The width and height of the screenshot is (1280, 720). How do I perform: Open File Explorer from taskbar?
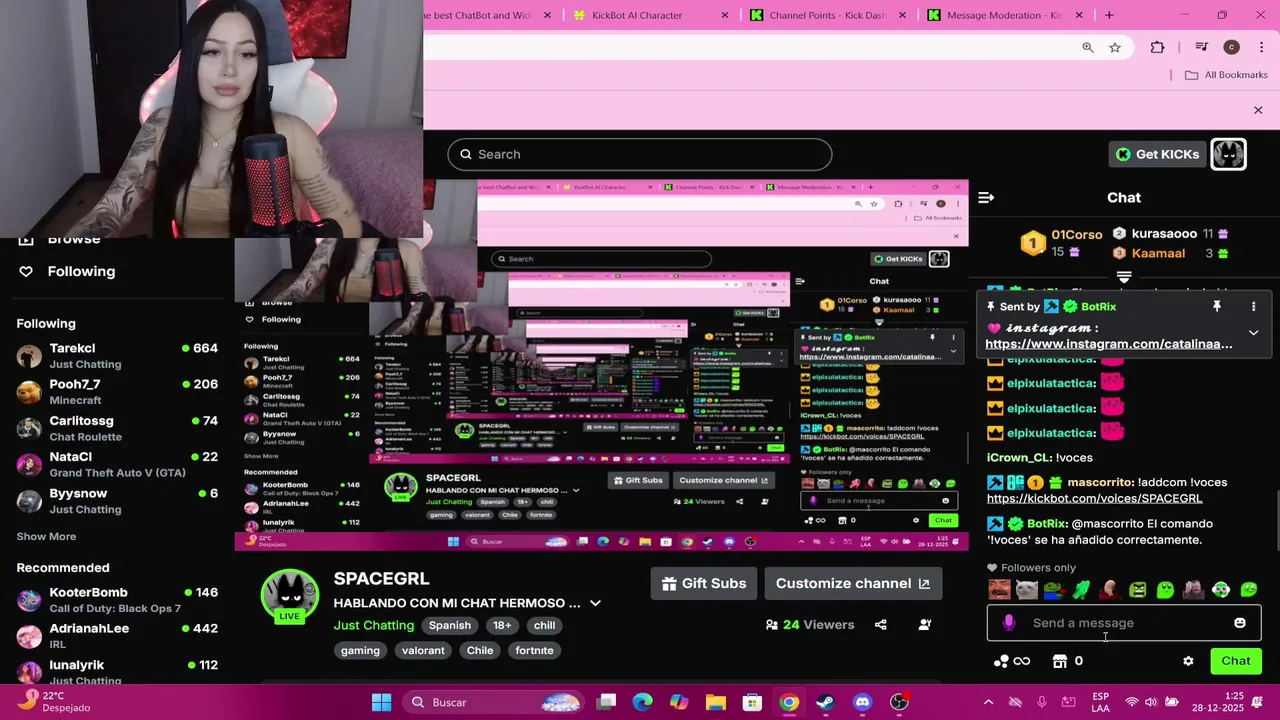tap(716, 702)
